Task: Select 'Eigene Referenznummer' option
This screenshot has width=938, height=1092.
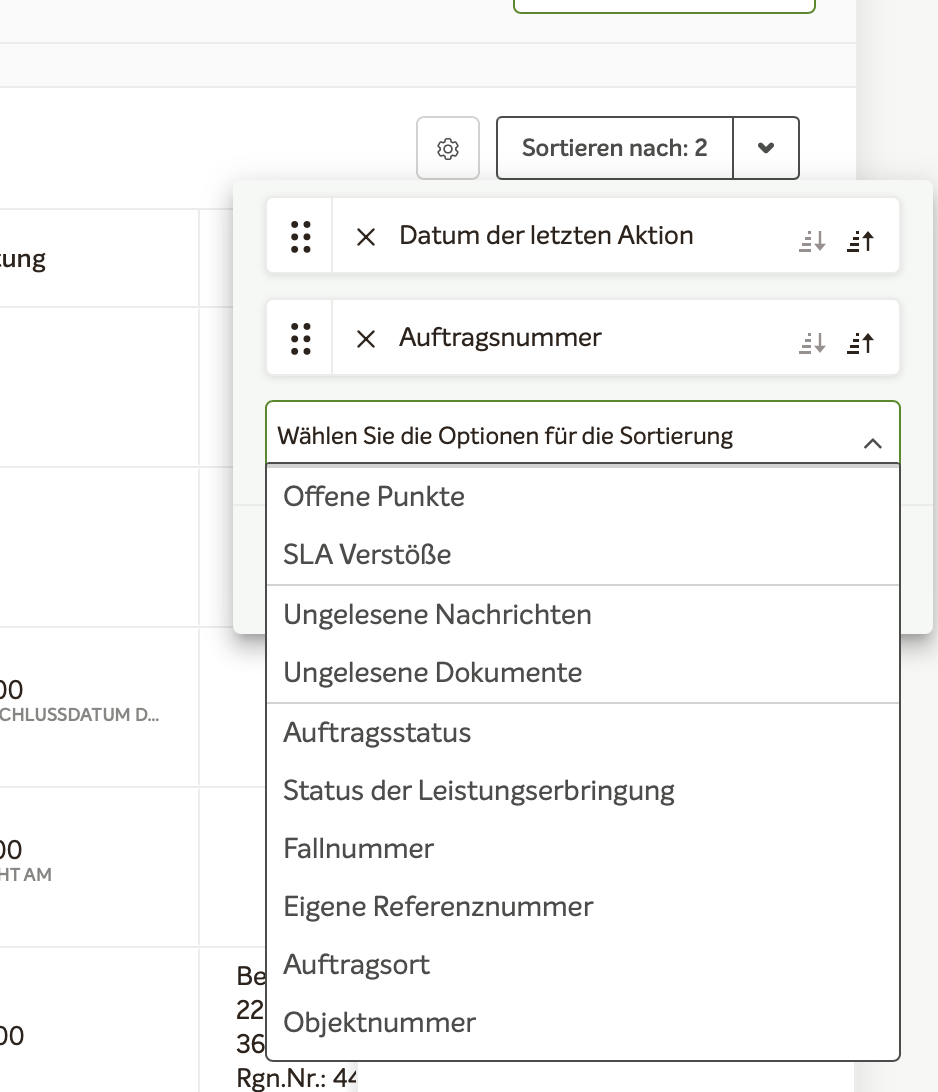Action: [583, 906]
